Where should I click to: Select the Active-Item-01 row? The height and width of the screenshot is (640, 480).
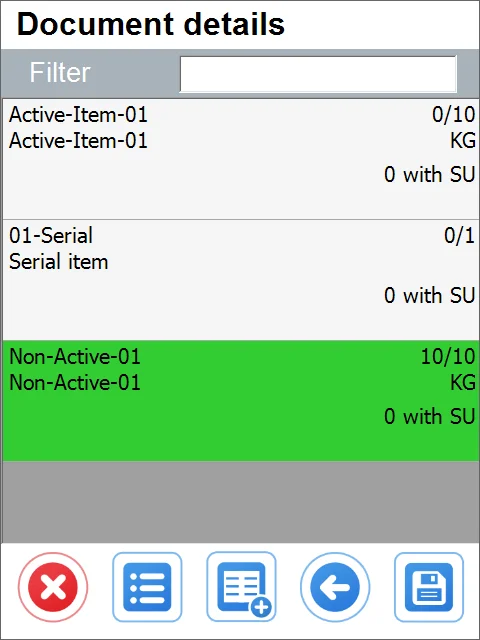click(241, 159)
